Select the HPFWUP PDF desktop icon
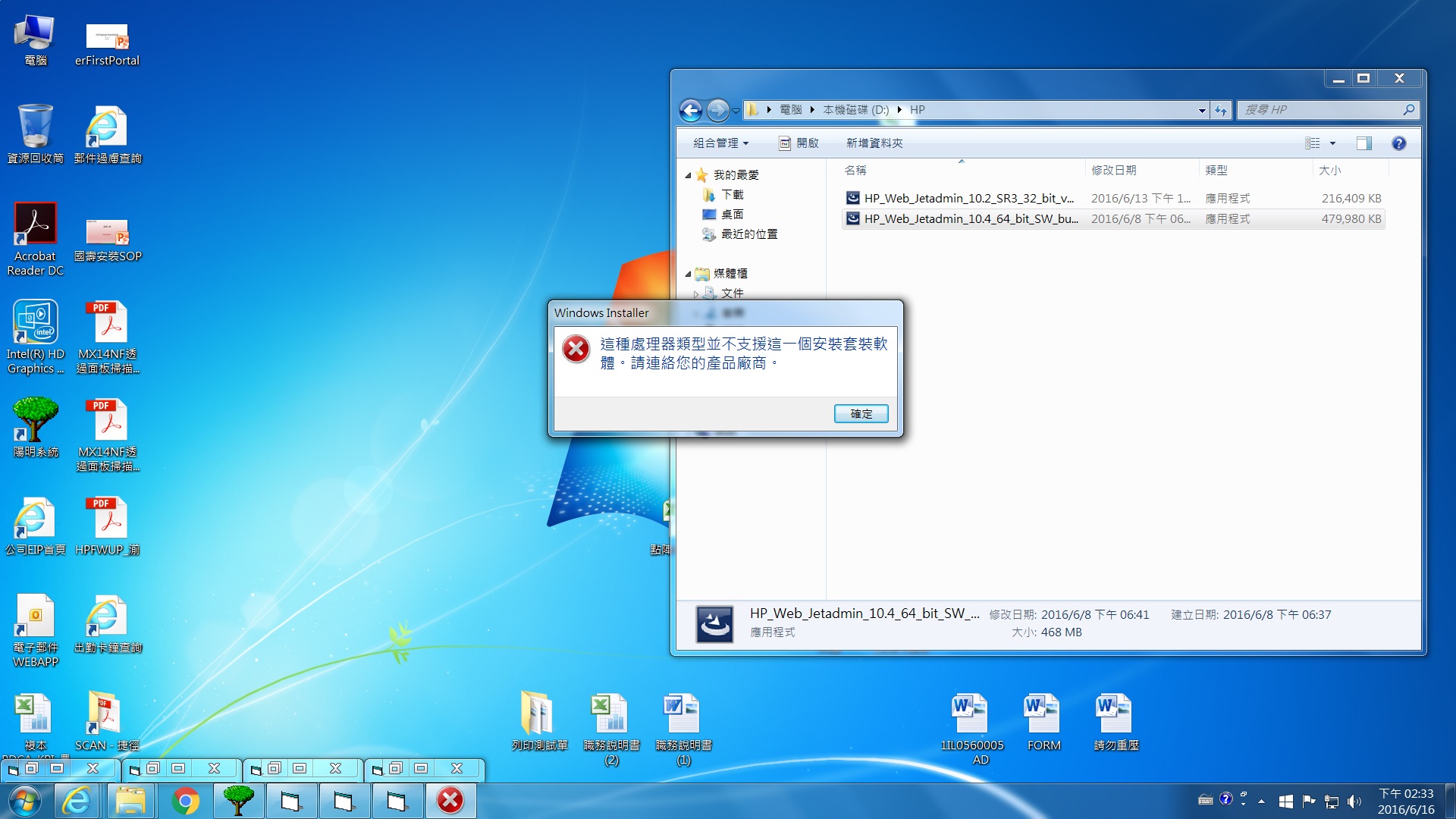 coord(107,525)
